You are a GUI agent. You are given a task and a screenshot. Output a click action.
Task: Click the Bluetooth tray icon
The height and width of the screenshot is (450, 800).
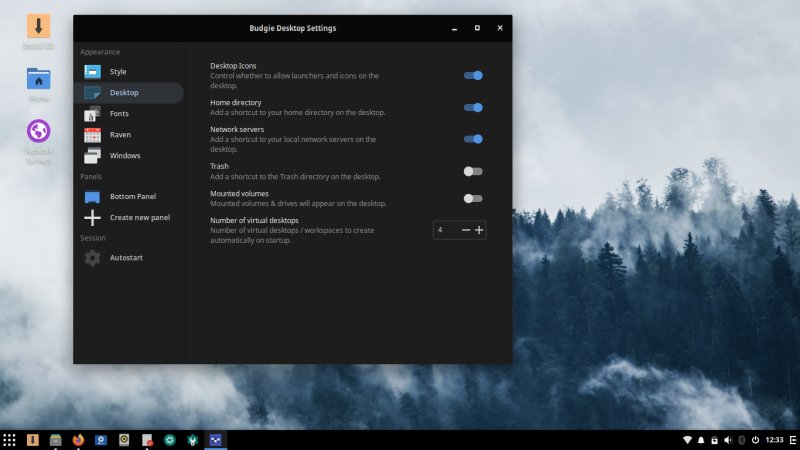coord(742,440)
